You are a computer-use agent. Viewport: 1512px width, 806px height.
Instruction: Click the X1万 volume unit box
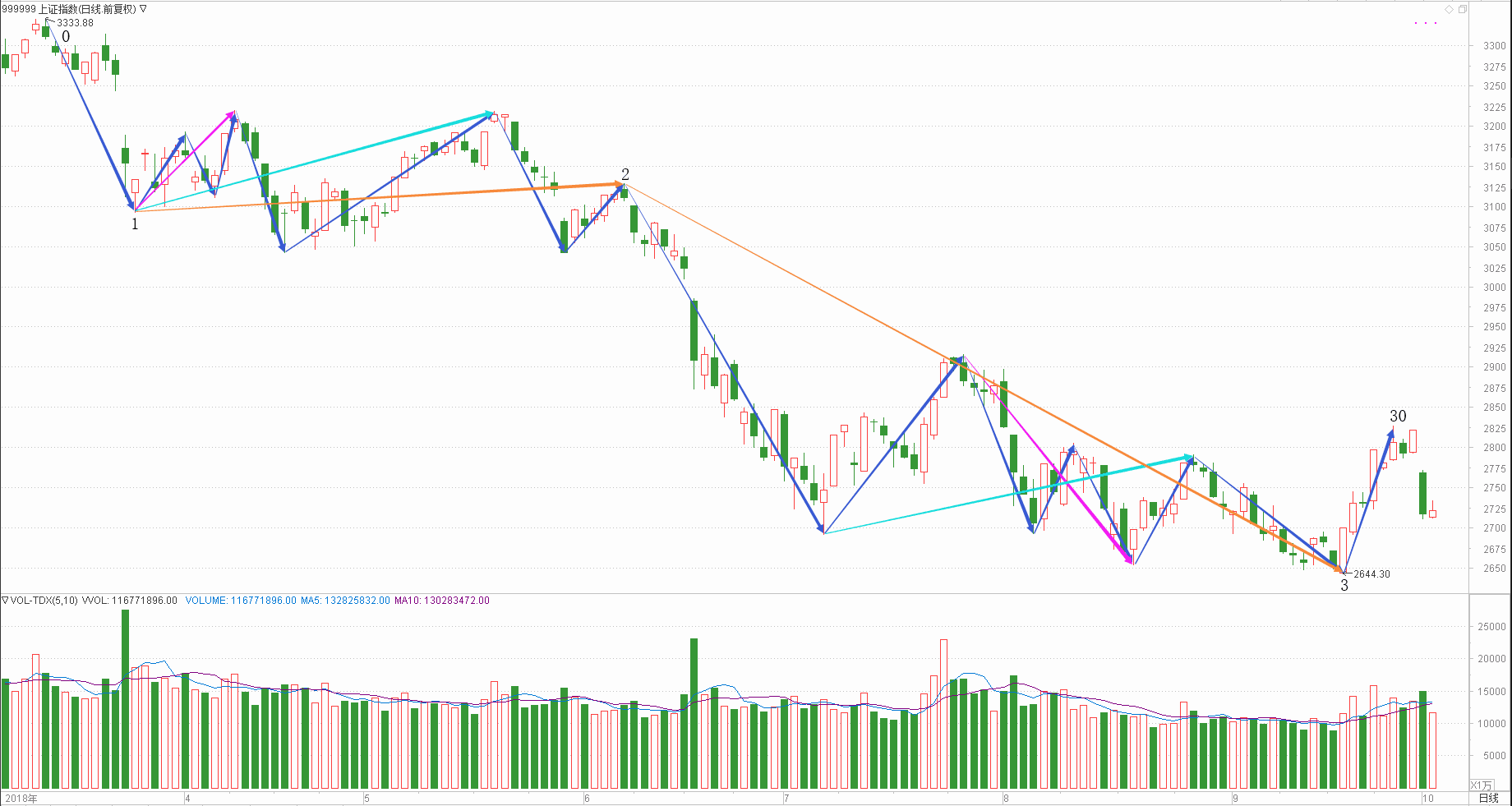[x=1481, y=785]
